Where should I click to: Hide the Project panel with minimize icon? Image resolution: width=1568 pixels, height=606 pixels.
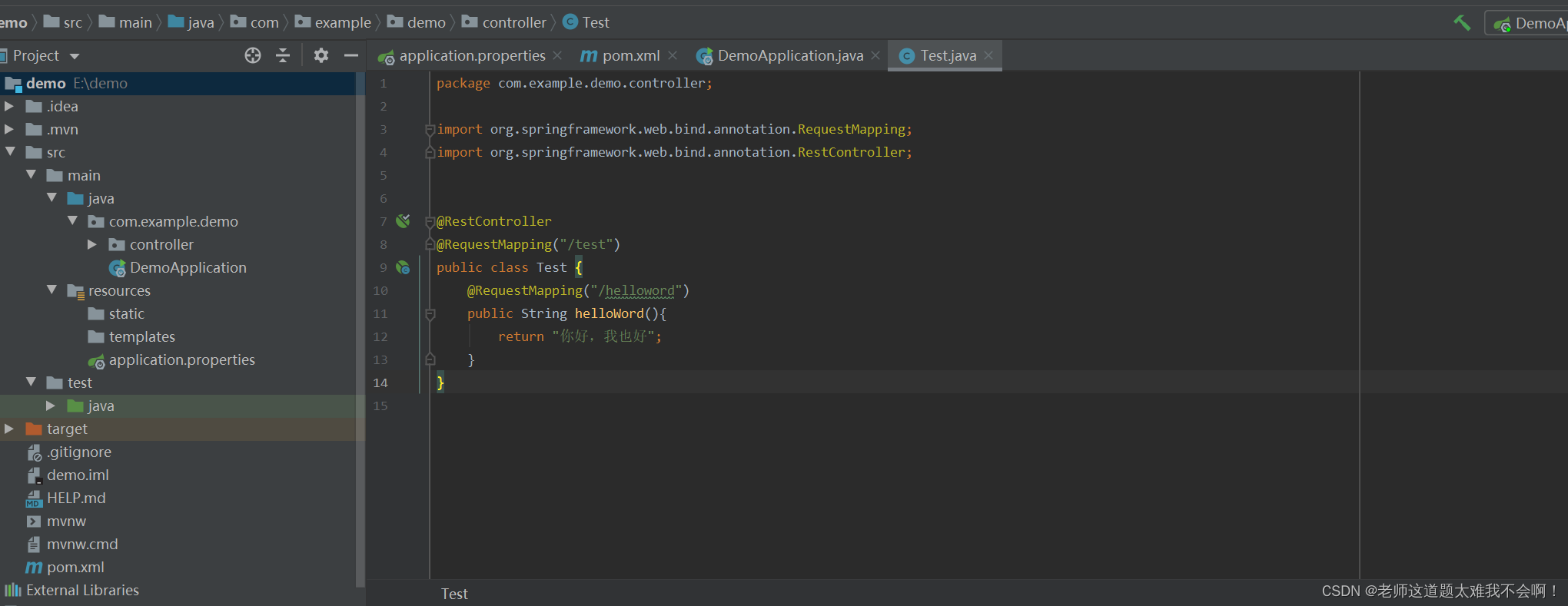[x=351, y=55]
